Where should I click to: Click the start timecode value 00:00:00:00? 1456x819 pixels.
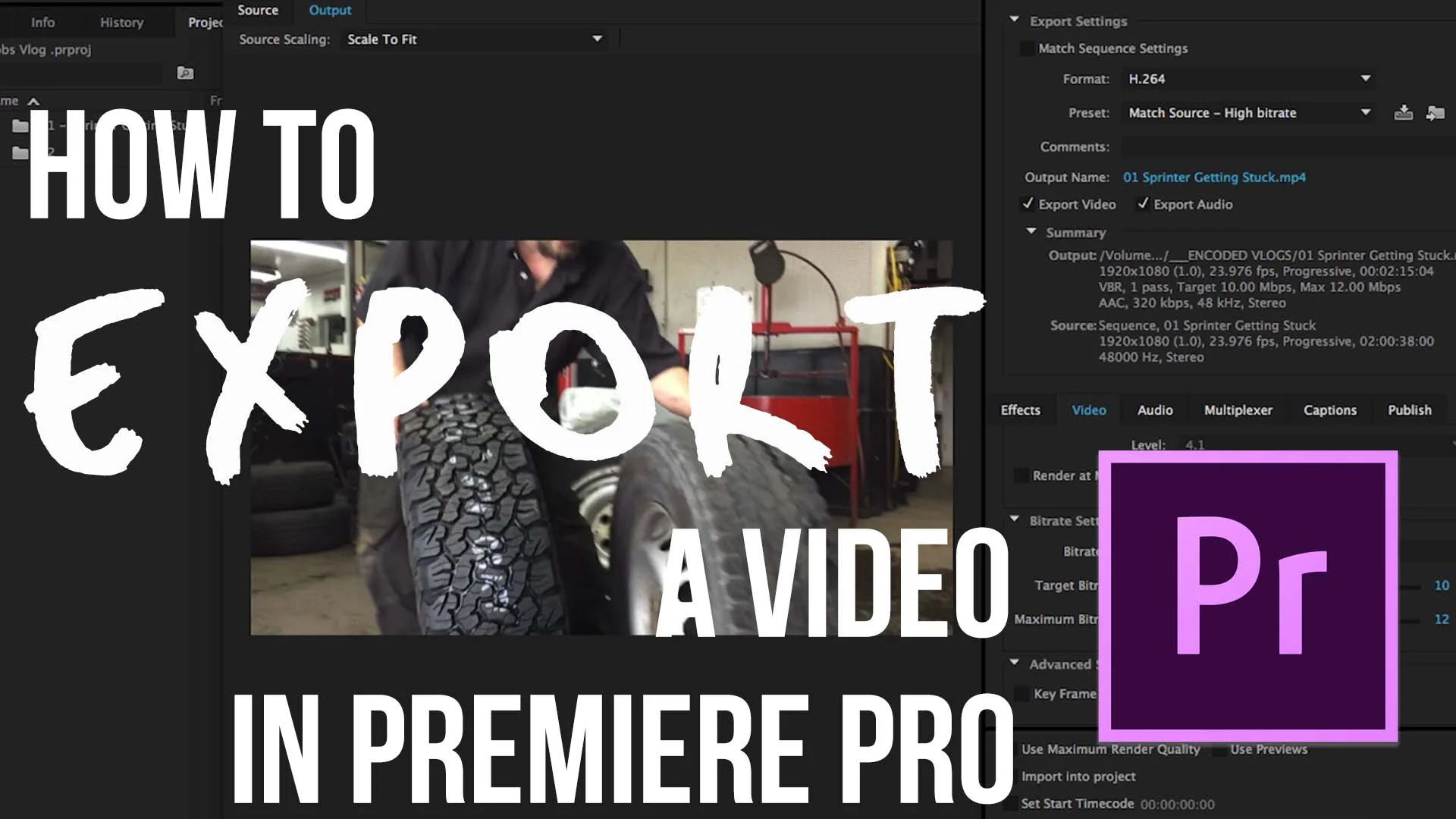click(1178, 805)
